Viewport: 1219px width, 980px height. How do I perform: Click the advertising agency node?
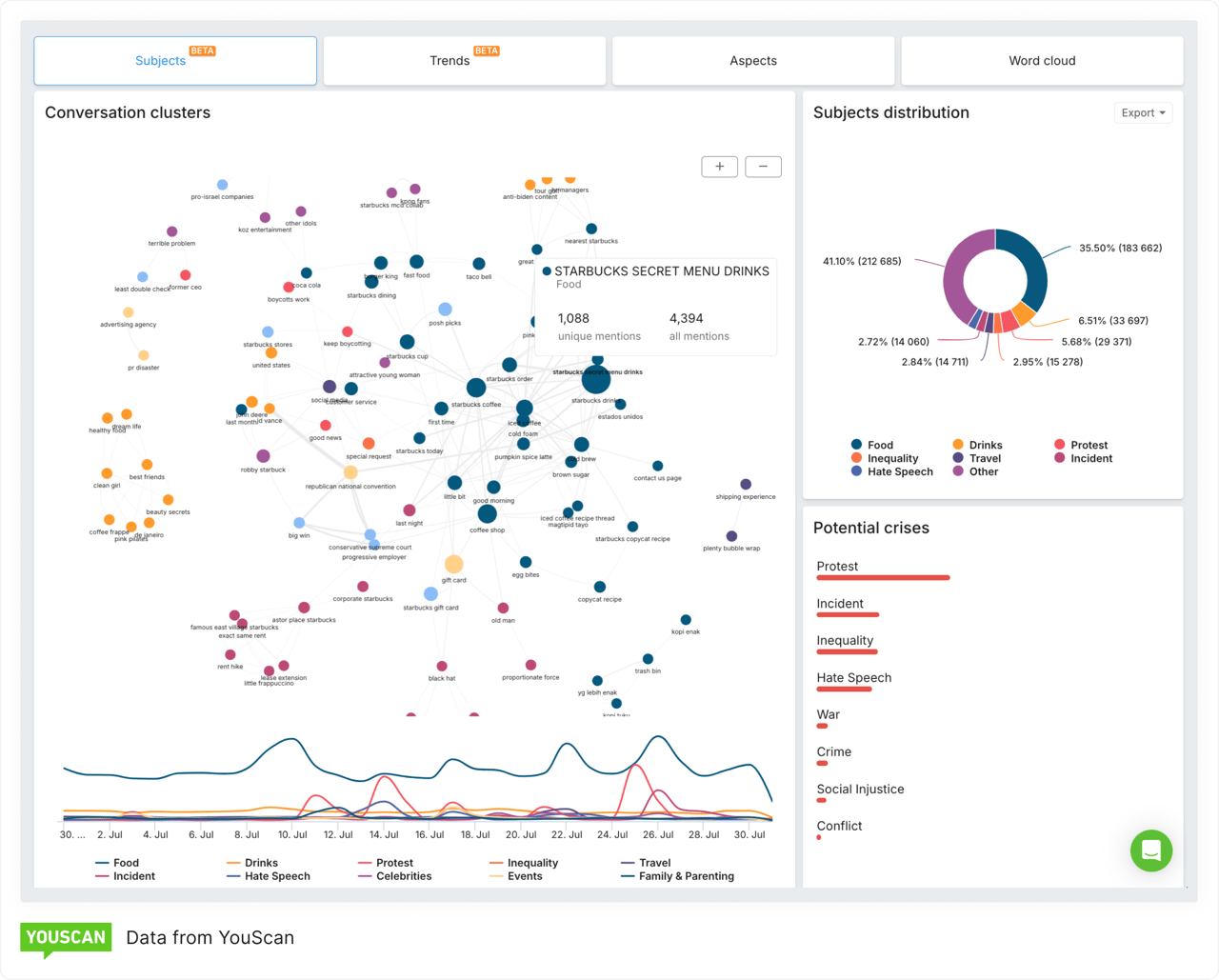pyautogui.click(x=128, y=312)
